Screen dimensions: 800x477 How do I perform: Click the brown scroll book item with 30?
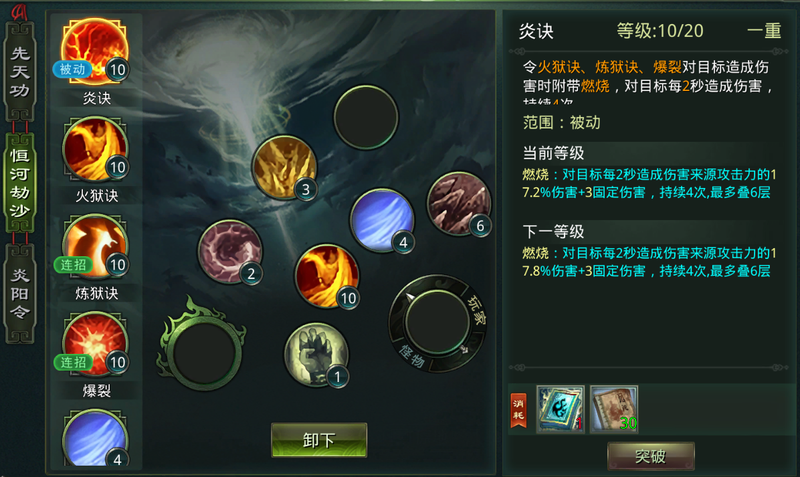coord(614,409)
